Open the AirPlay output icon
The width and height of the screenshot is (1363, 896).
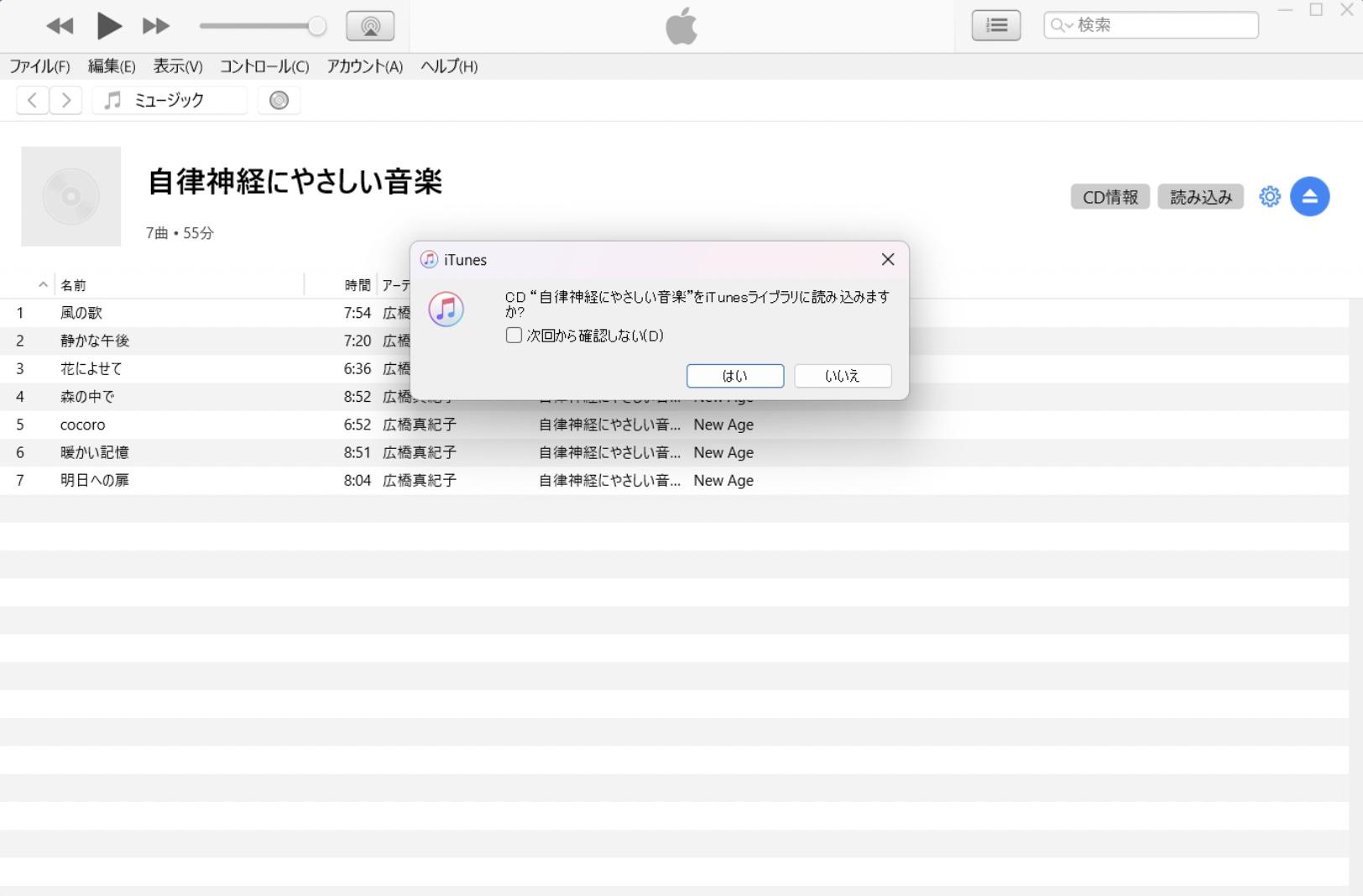[x=370, y=26]
